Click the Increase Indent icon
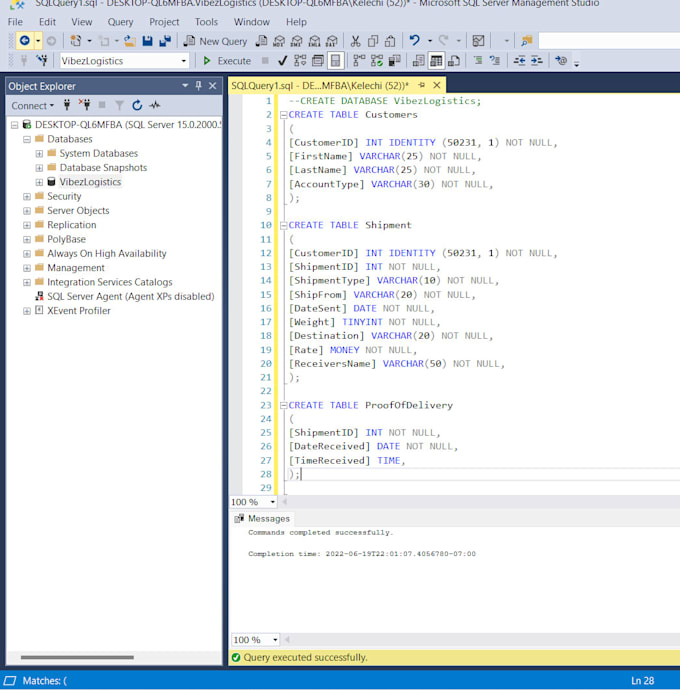This screenshot has width=680, height=690. click(x=537, y=60)
